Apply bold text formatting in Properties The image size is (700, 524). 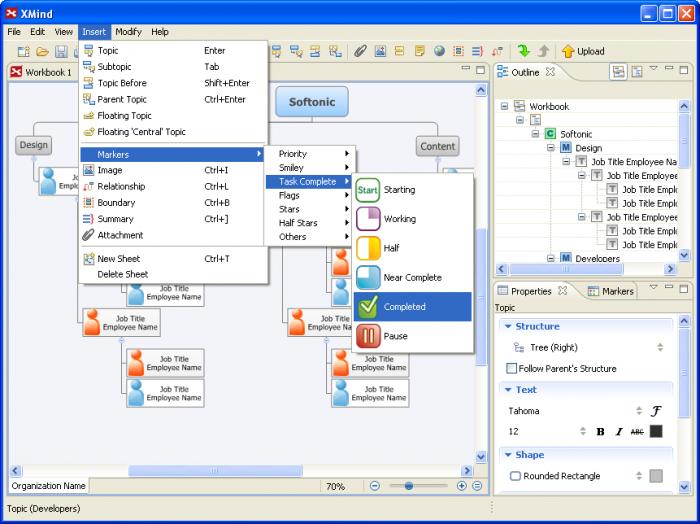tap(600, 432)
